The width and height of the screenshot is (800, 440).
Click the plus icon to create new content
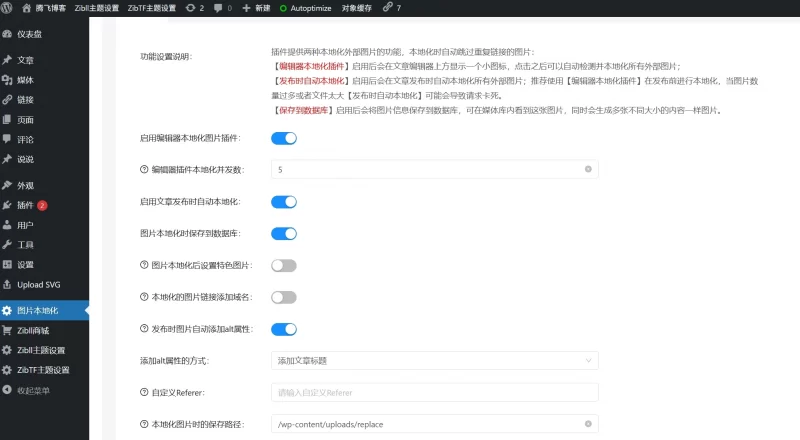pyautogui.click(x=247, y=8)
